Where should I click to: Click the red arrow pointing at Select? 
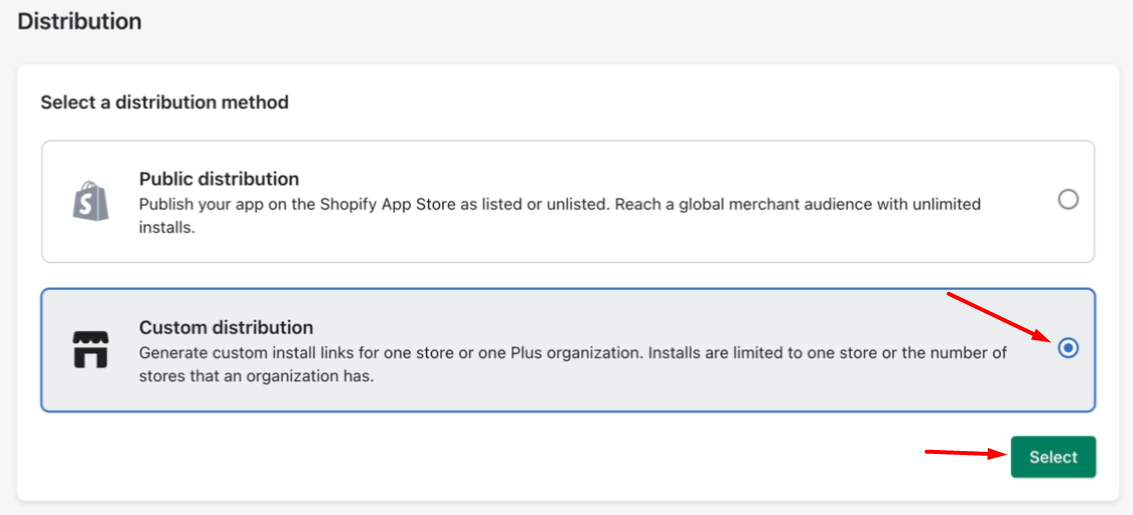[x=964, y=453]
